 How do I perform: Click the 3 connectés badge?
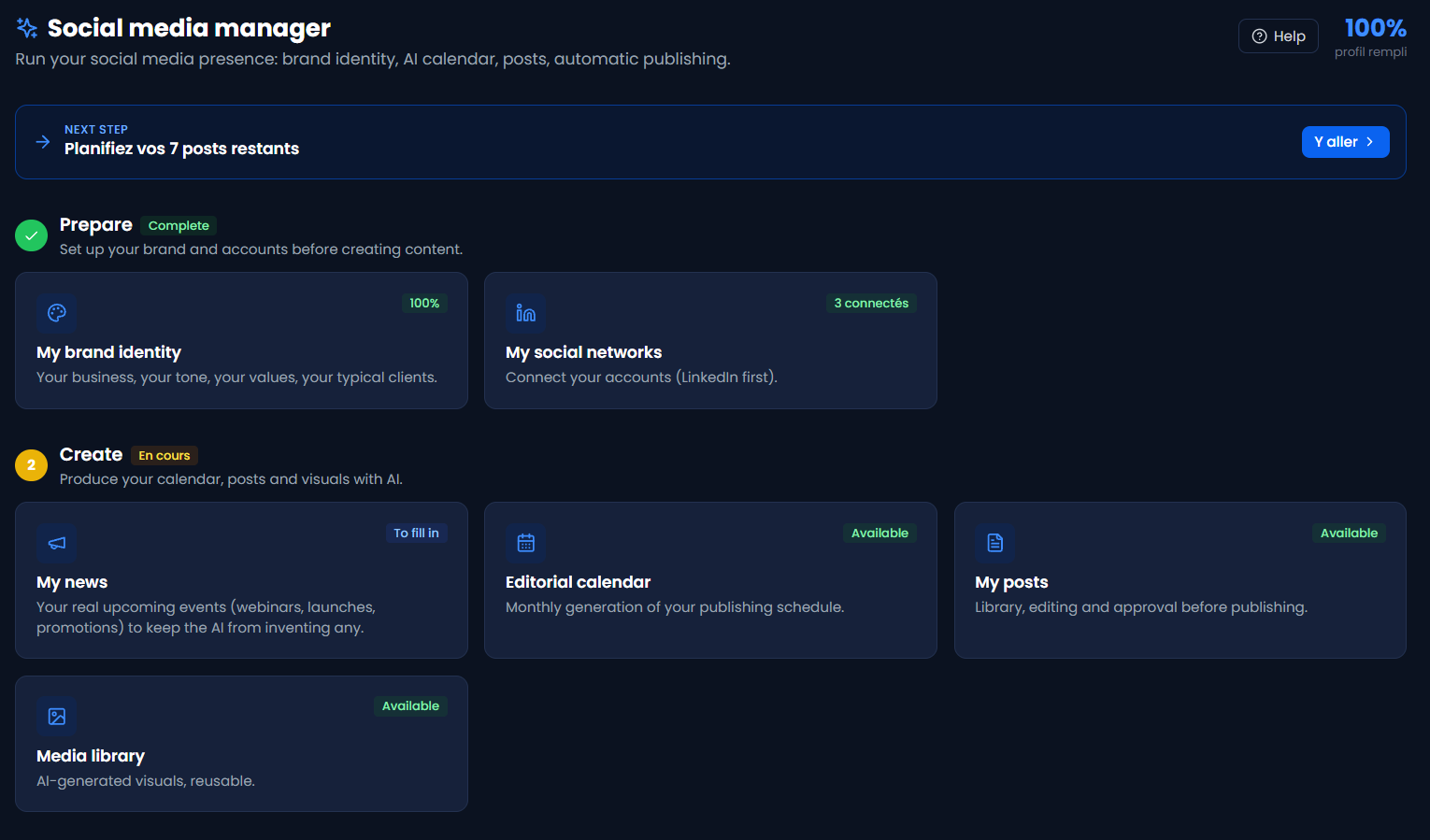pyautogui.click(x=871, y=304)
